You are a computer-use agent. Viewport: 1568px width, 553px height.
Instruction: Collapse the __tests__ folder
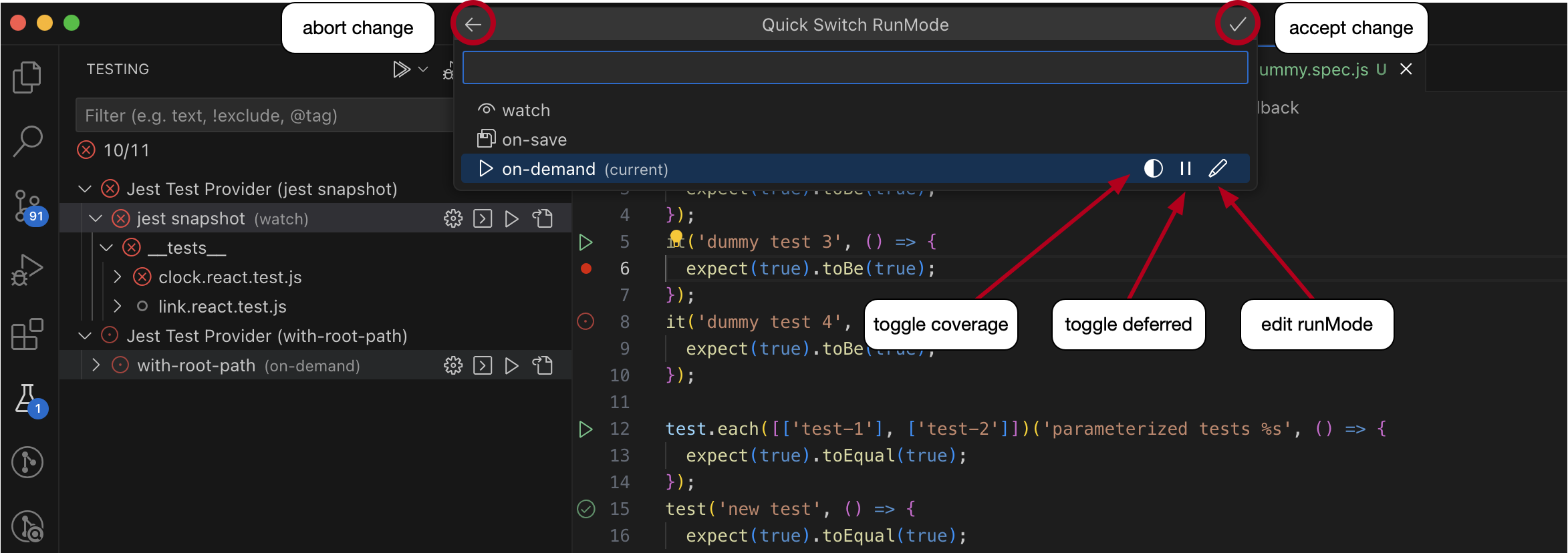point(106,248)
